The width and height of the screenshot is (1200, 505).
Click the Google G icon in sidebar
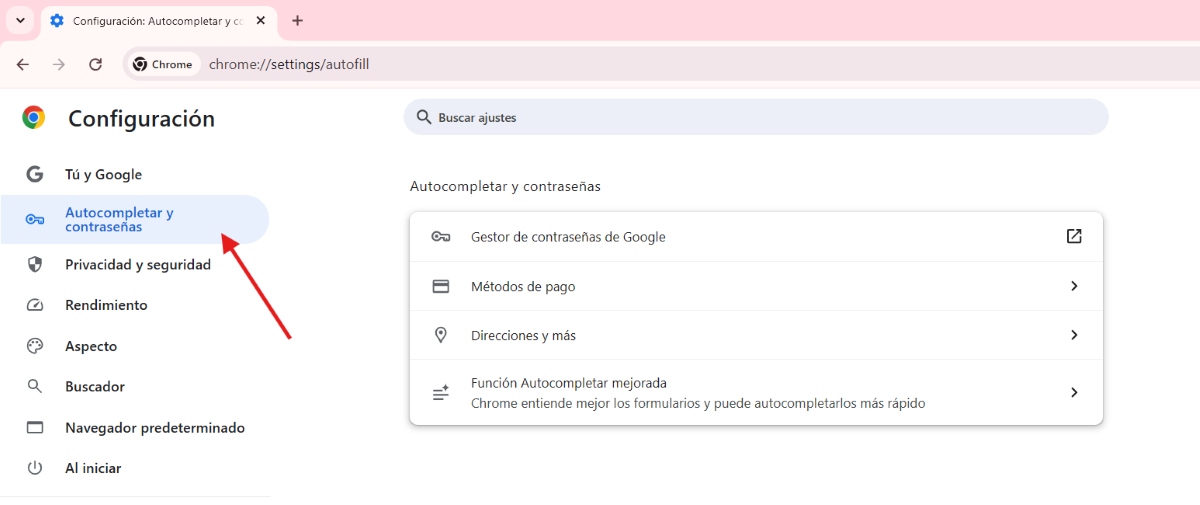[x=35, y=174]
